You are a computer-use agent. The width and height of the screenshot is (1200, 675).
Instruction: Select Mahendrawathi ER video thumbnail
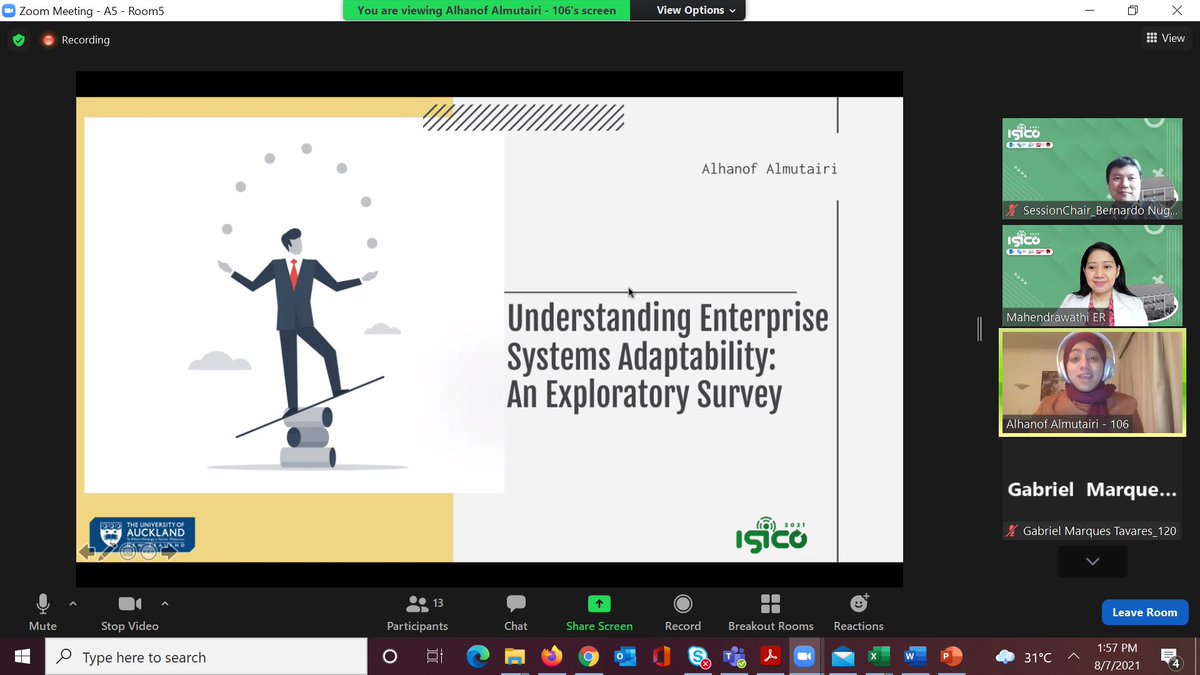(1092, 275)
